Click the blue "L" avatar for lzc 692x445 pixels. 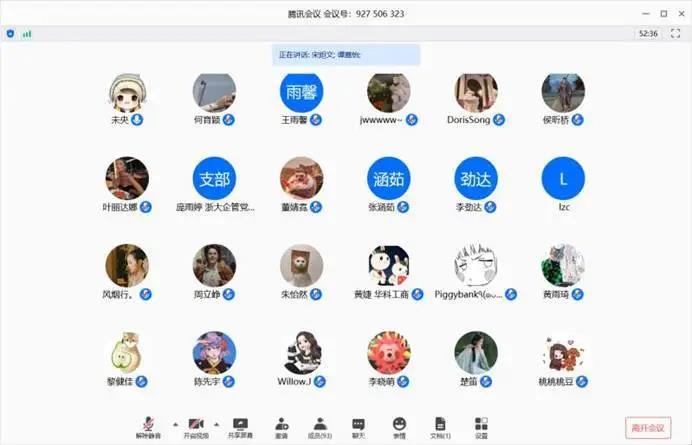click(x=563, y=179)
